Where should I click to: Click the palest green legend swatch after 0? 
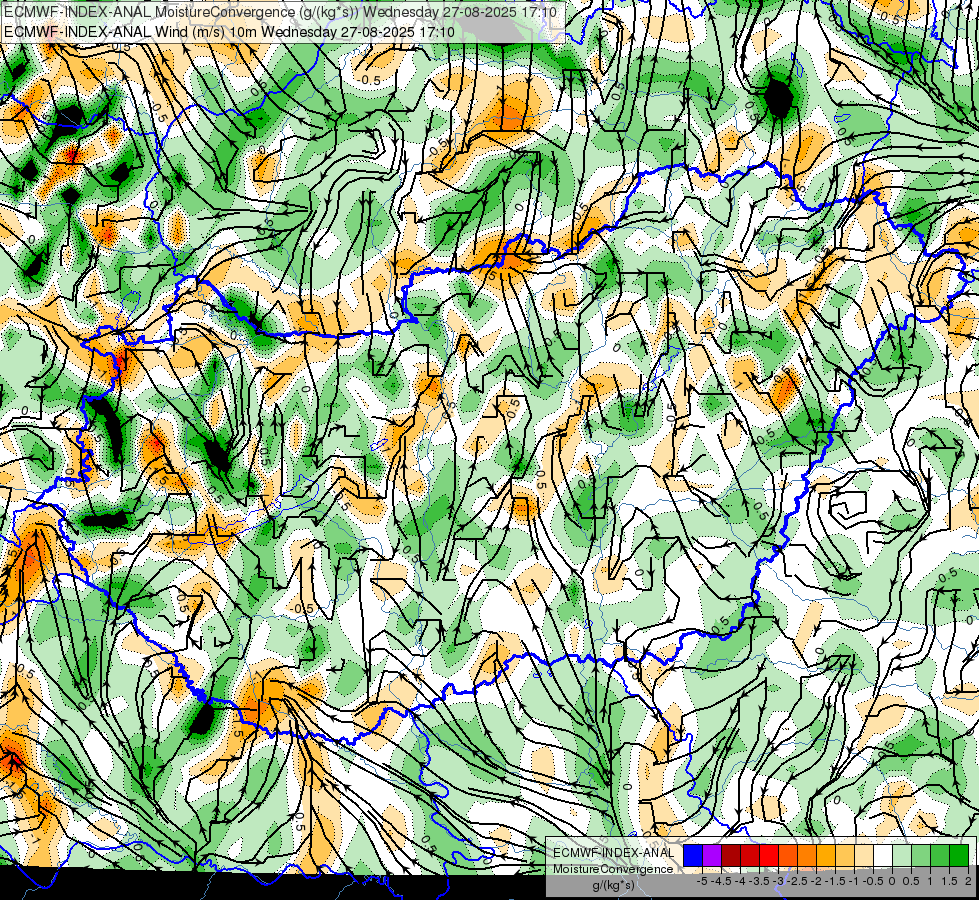[902, 856]
